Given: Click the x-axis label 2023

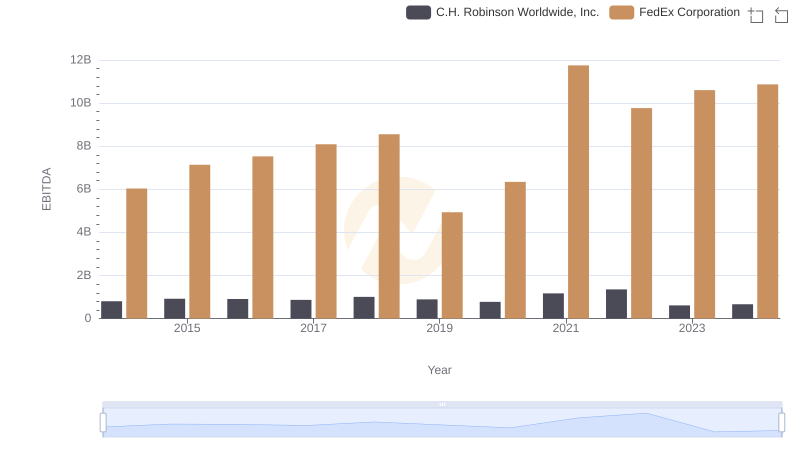Looking at the screenshot, I should [692, 328].
